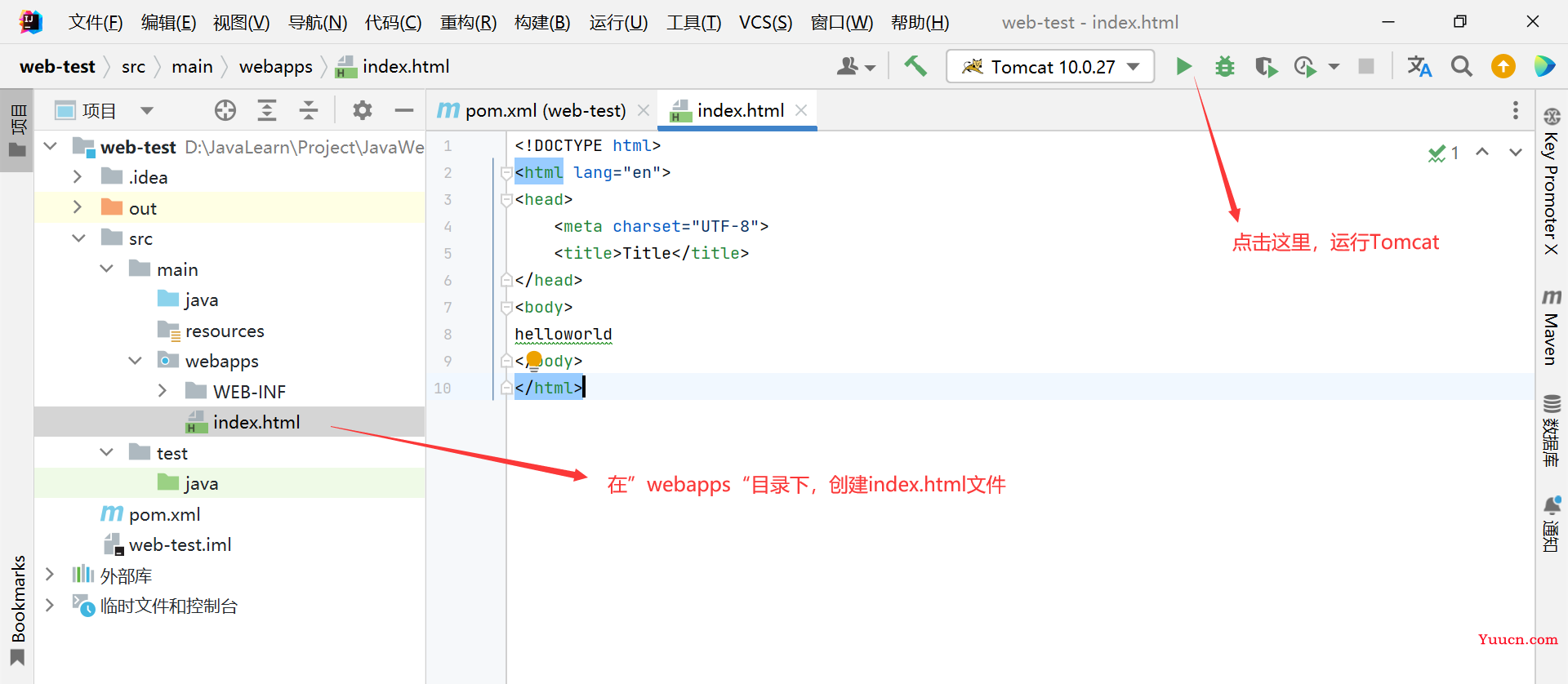Select pom.xml in project tree
Image resolution: width=1568 pixels, height=684 pixels.
pyautogui.click(x=229, y=514)
